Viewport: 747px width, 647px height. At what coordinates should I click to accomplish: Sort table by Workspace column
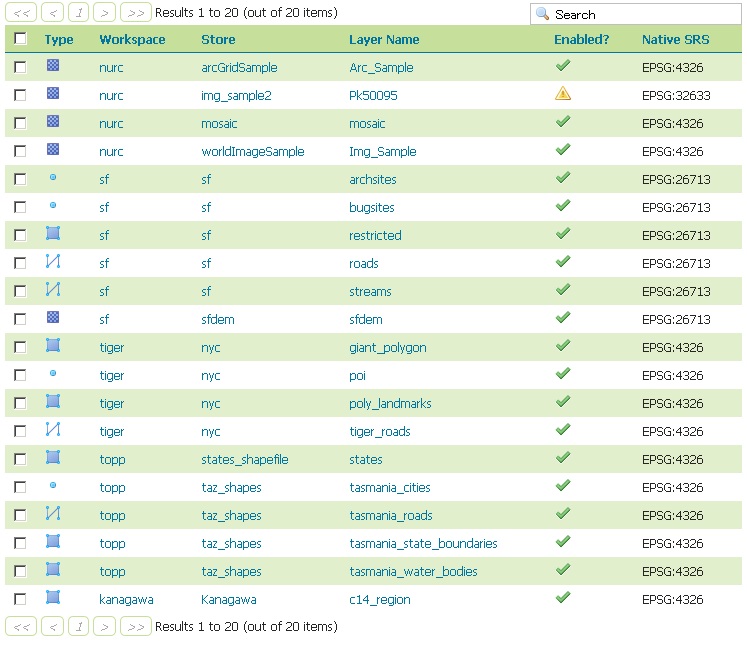point(132,40)
